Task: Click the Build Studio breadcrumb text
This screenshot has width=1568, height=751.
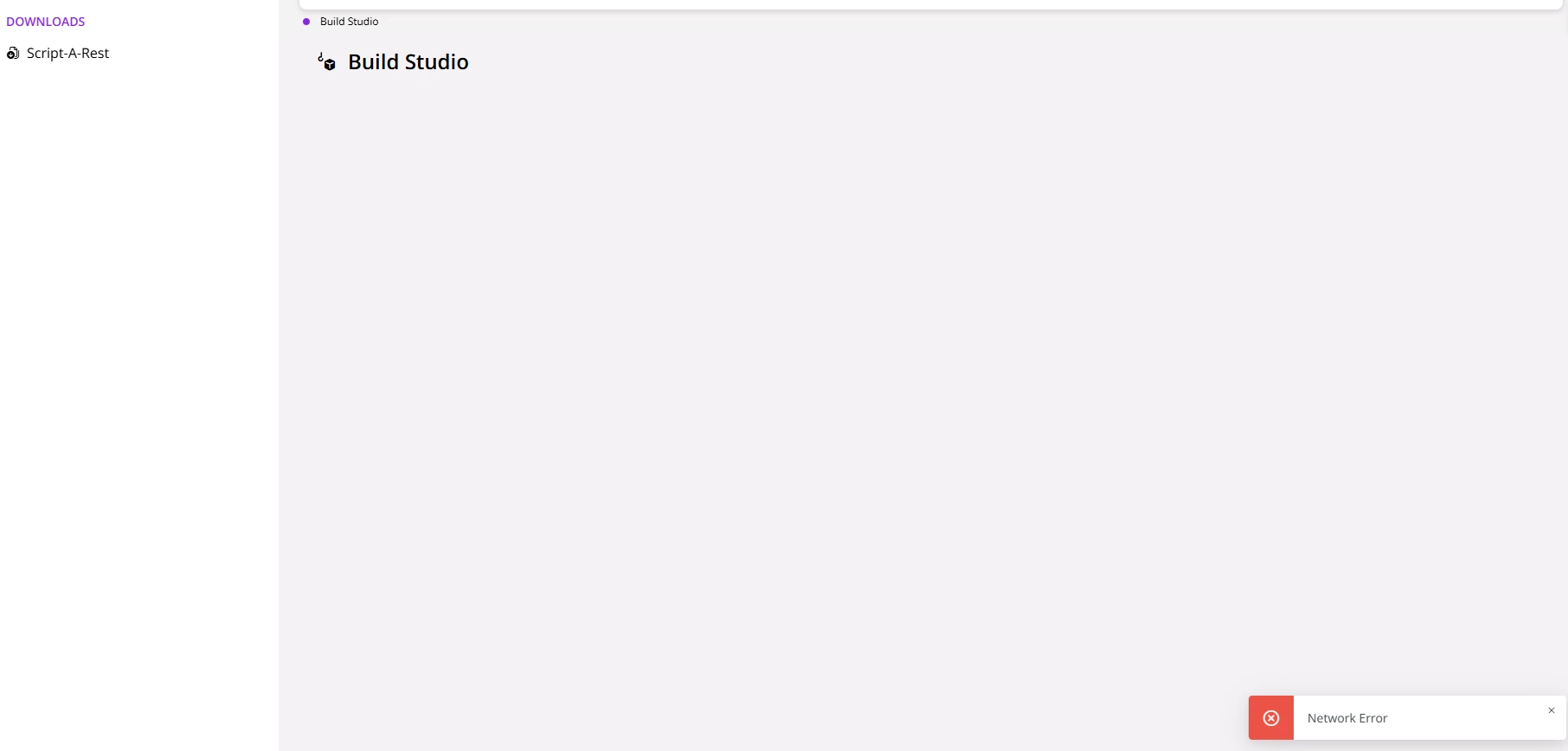Action: [349, 22]
